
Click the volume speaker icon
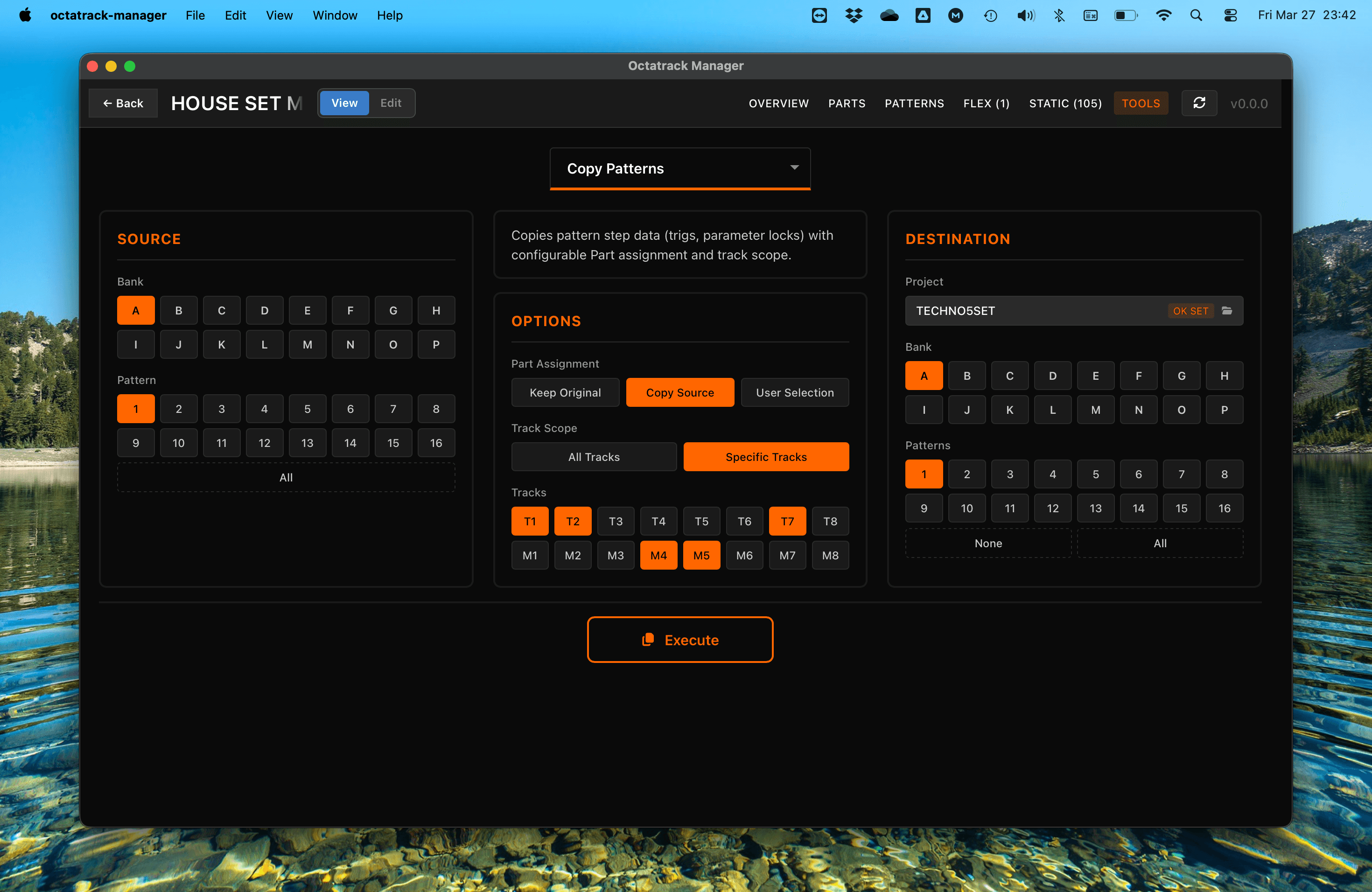1025,15
